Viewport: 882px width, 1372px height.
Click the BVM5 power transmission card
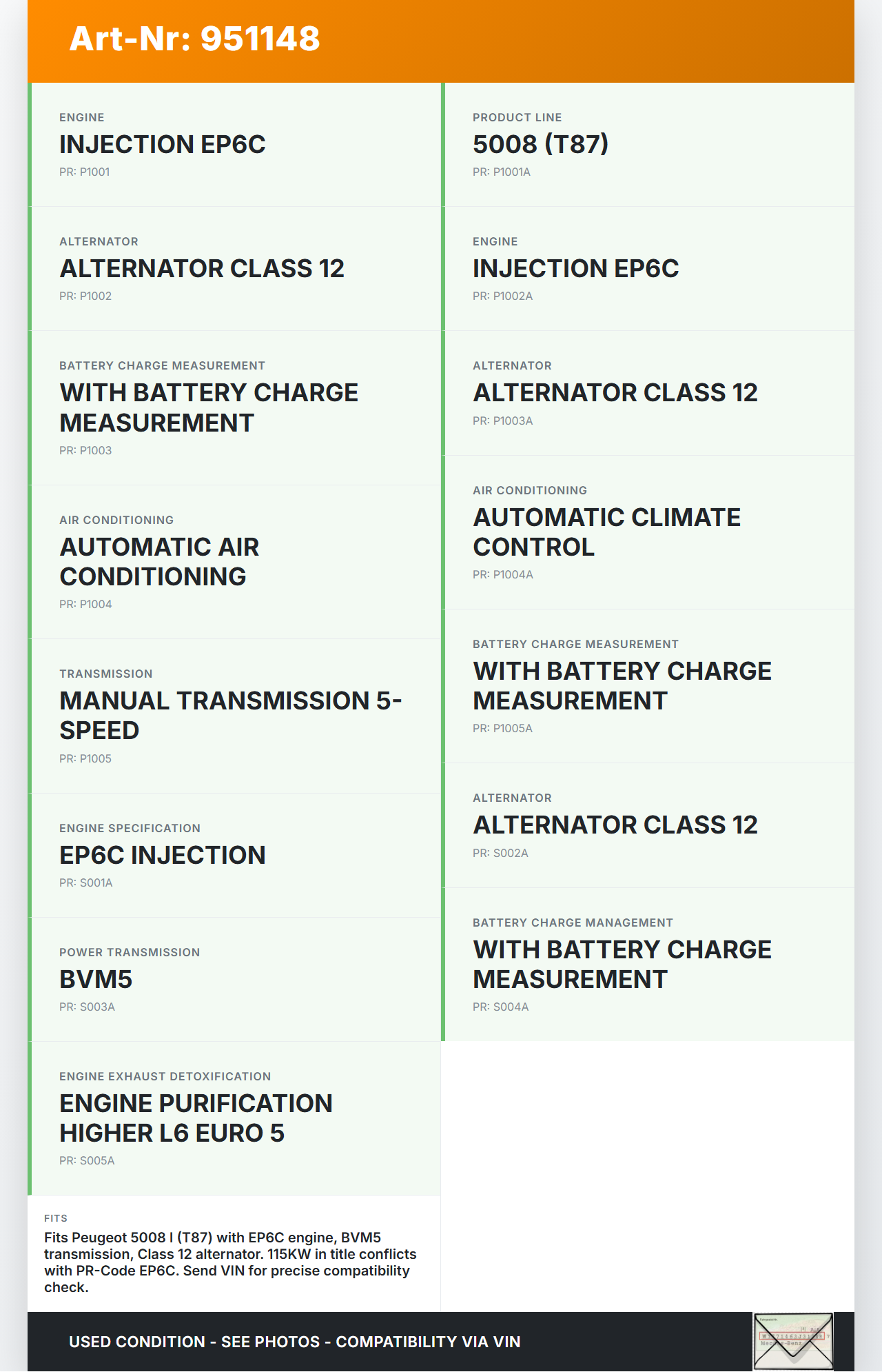[x=234, y=979]
